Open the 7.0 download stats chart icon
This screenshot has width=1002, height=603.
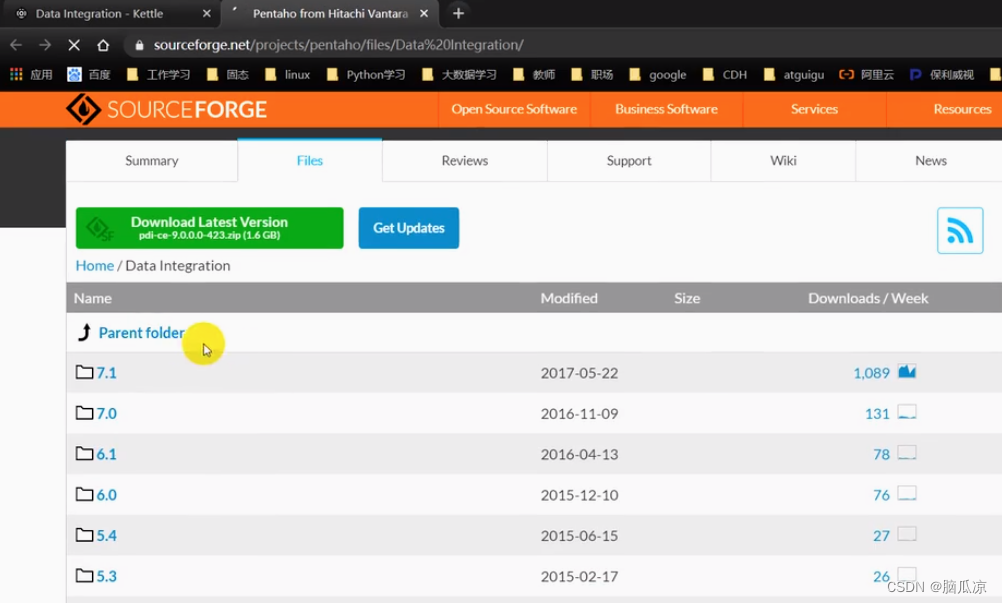coord(907,412)
